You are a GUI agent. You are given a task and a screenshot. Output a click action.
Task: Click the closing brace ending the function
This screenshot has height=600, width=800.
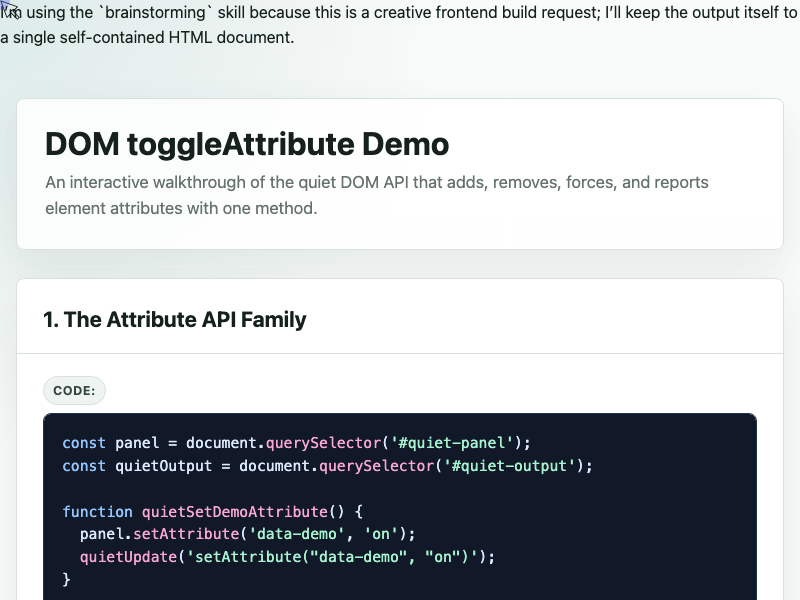pyautogui.click(x=66, y=579)
